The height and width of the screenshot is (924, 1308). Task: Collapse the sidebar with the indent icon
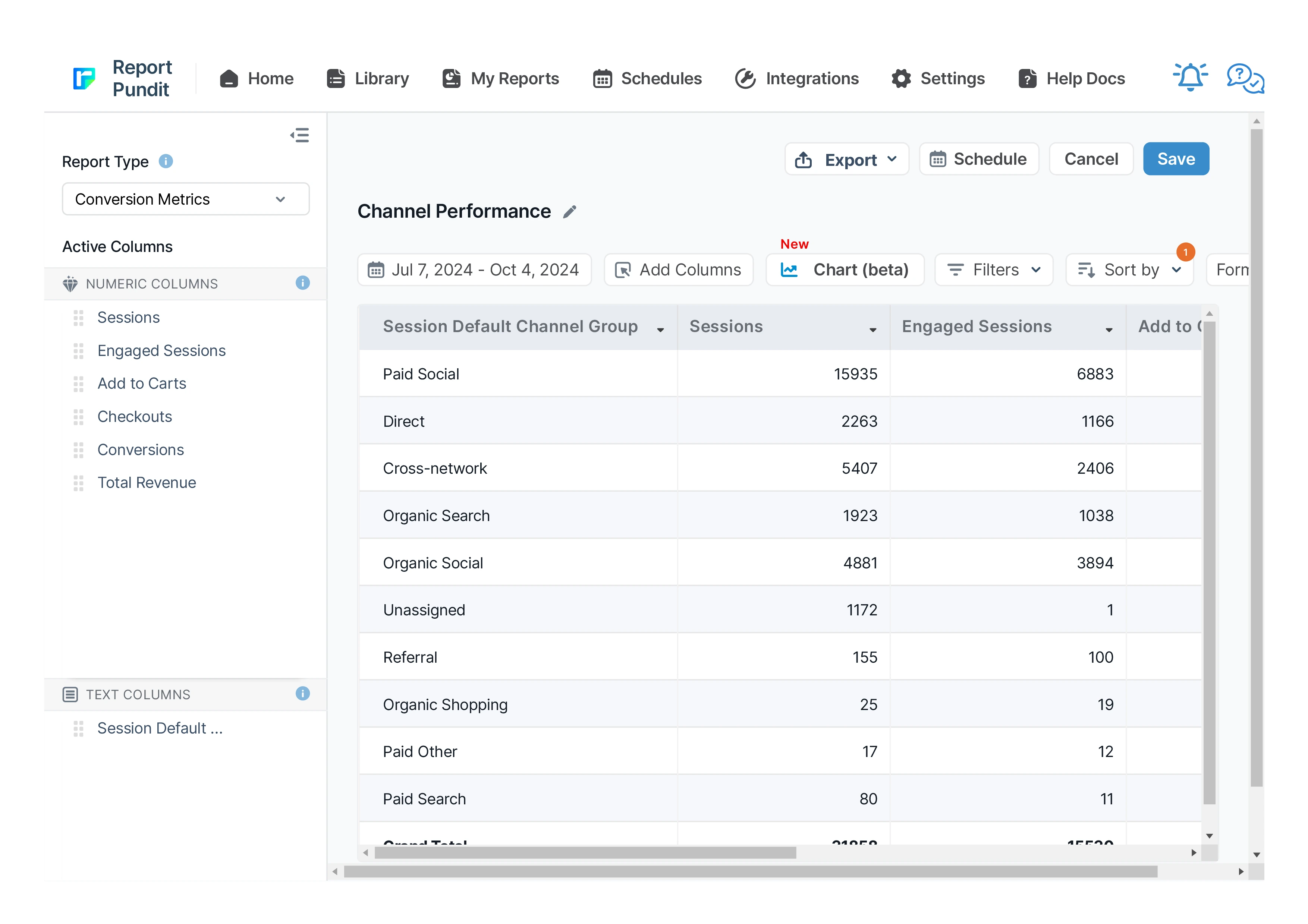coord(300,135)
